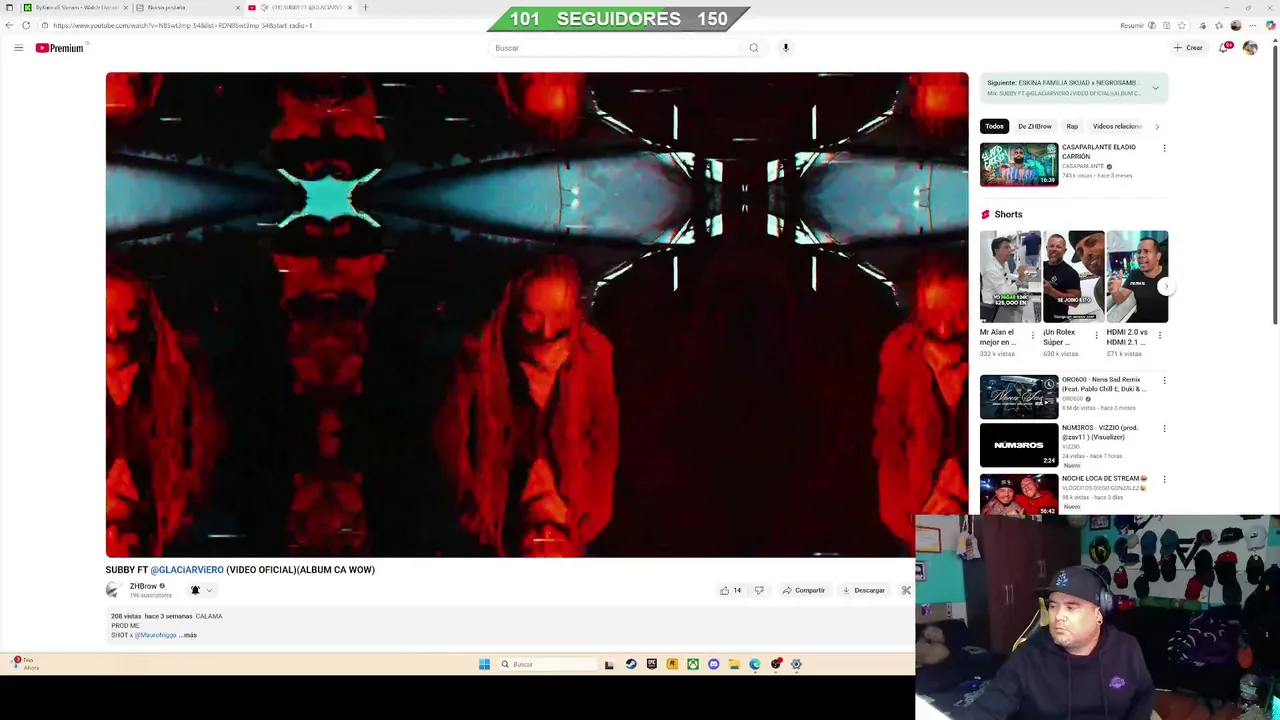
Task: Select the De ZHBrow filter chip
Action: coord(1034,126)
